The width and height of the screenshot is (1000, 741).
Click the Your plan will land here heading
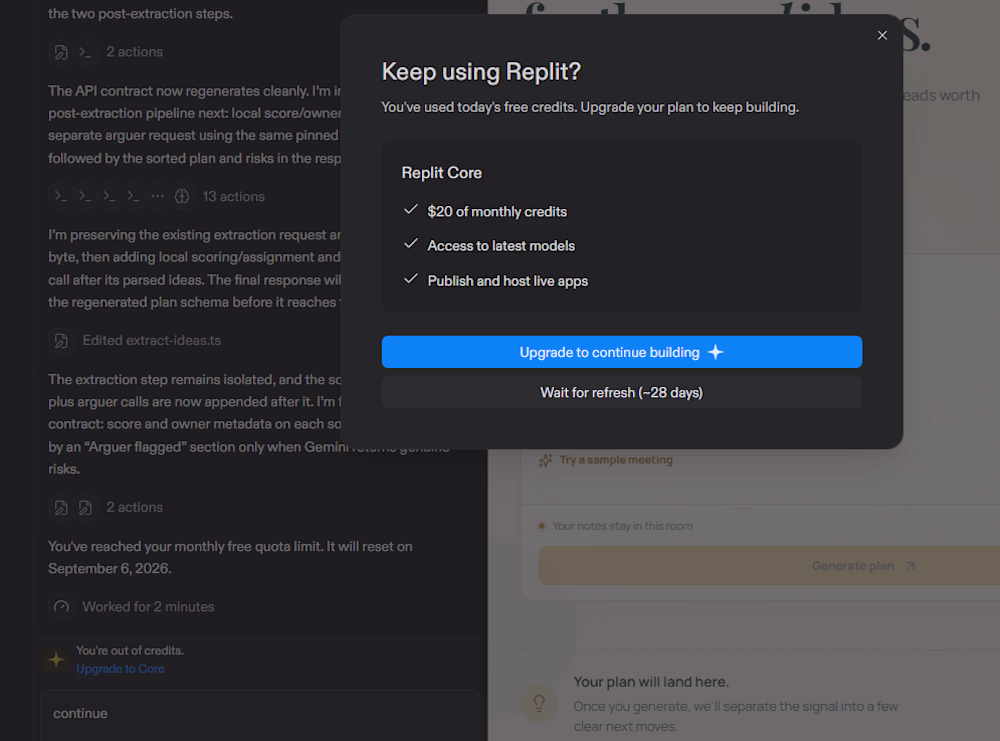[651, 682]
